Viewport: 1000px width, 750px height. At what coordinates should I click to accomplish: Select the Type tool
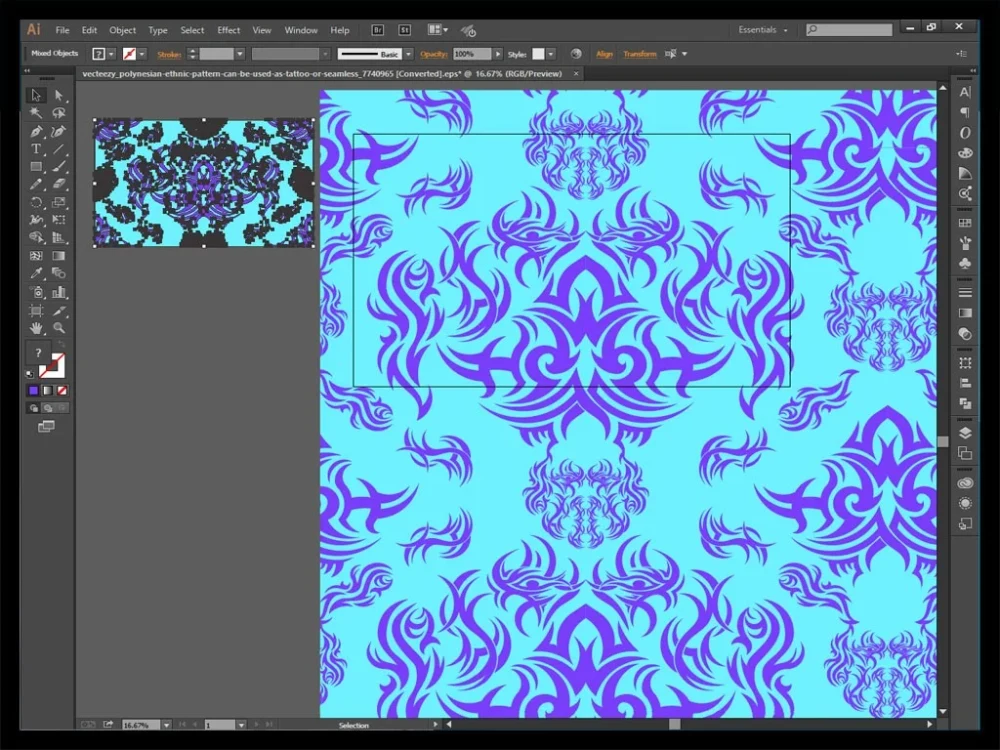pyautogui.click(x=36, y=149)
